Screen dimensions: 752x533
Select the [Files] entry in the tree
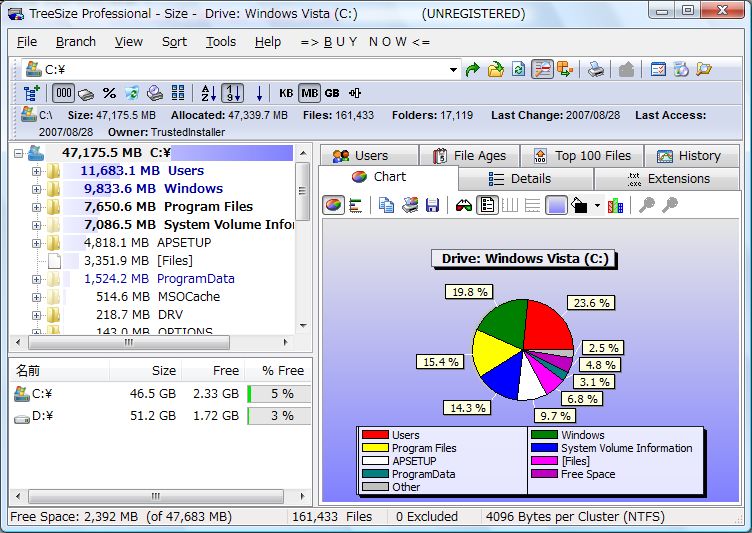pyautogui.click(x=175, y=261)
